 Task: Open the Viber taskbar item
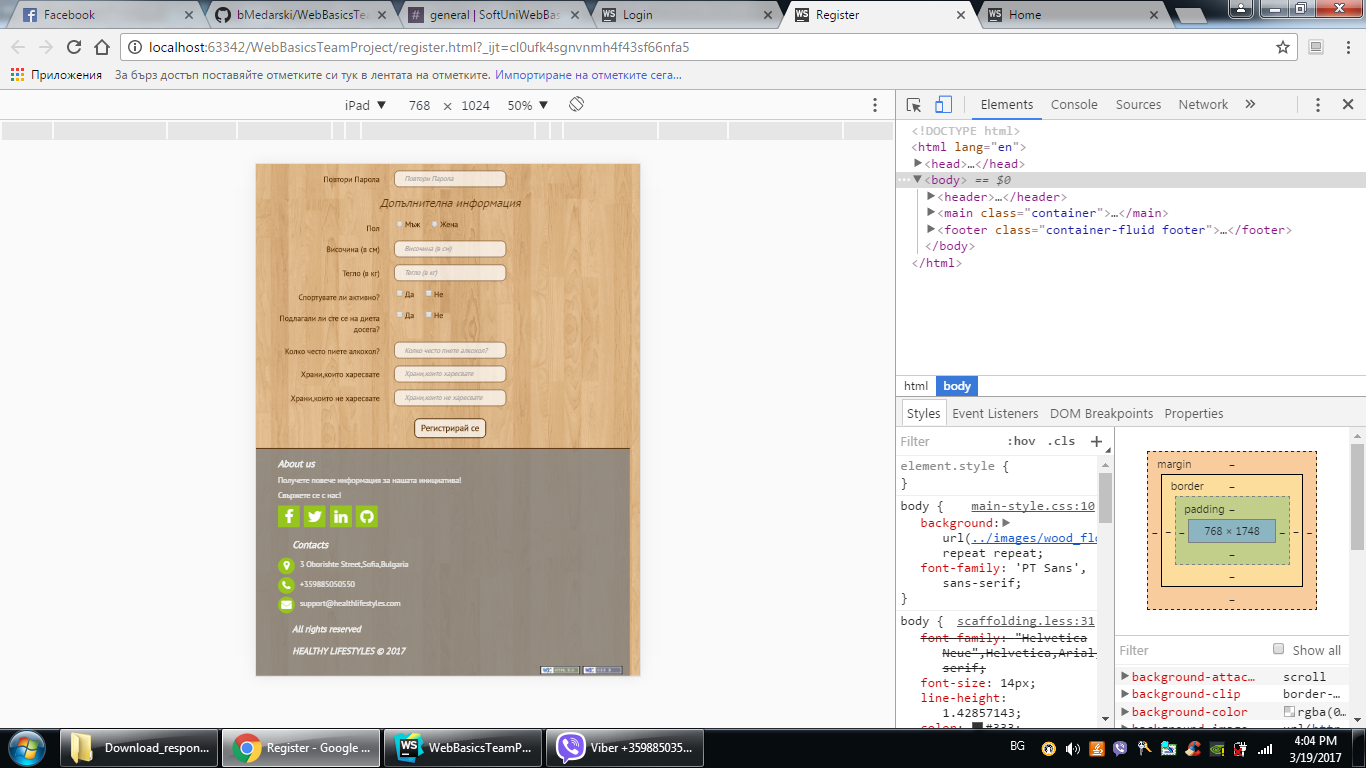coord(625,747)
